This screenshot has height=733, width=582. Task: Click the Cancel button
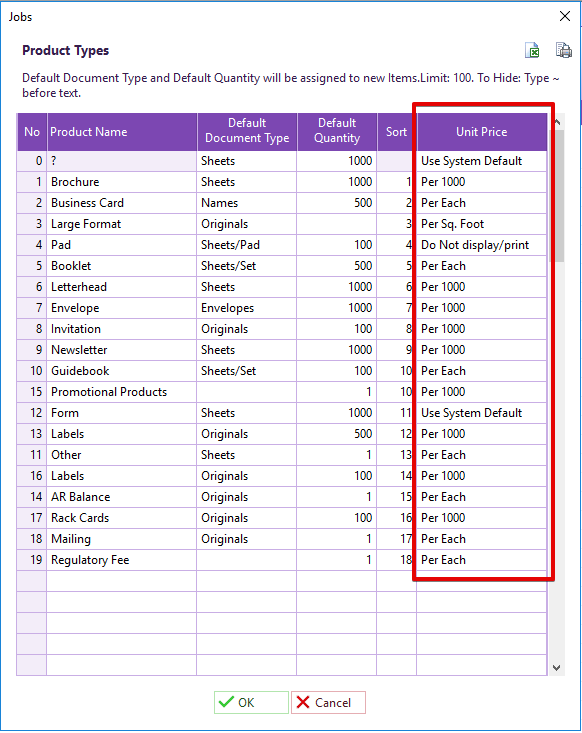click(x=328, y=702)
